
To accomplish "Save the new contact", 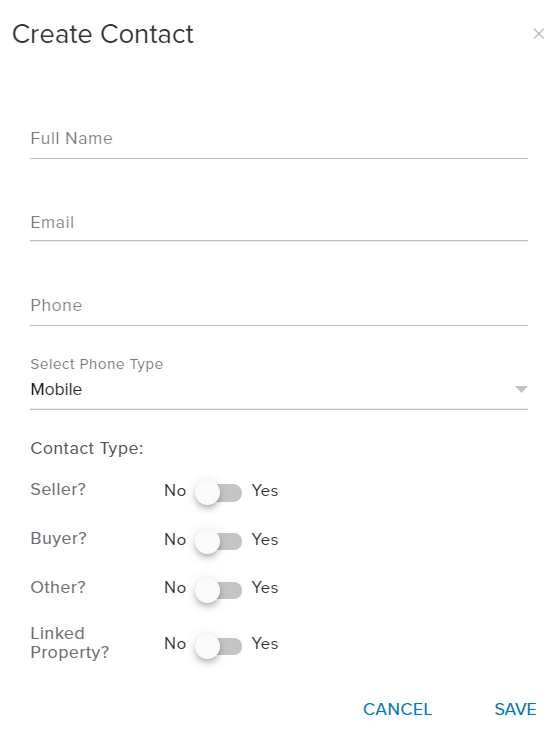I will tap(515, 709).
